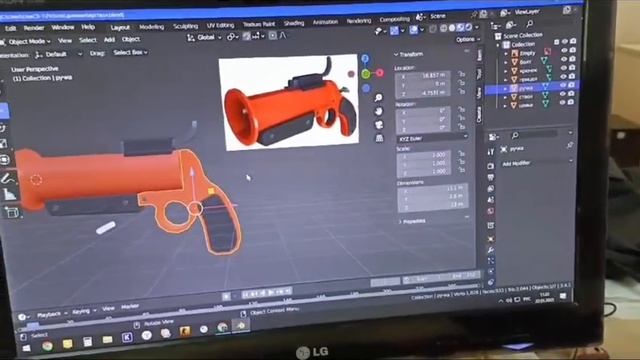Open the Window menu
Screen dimensions: 640x360
(63, 27)
